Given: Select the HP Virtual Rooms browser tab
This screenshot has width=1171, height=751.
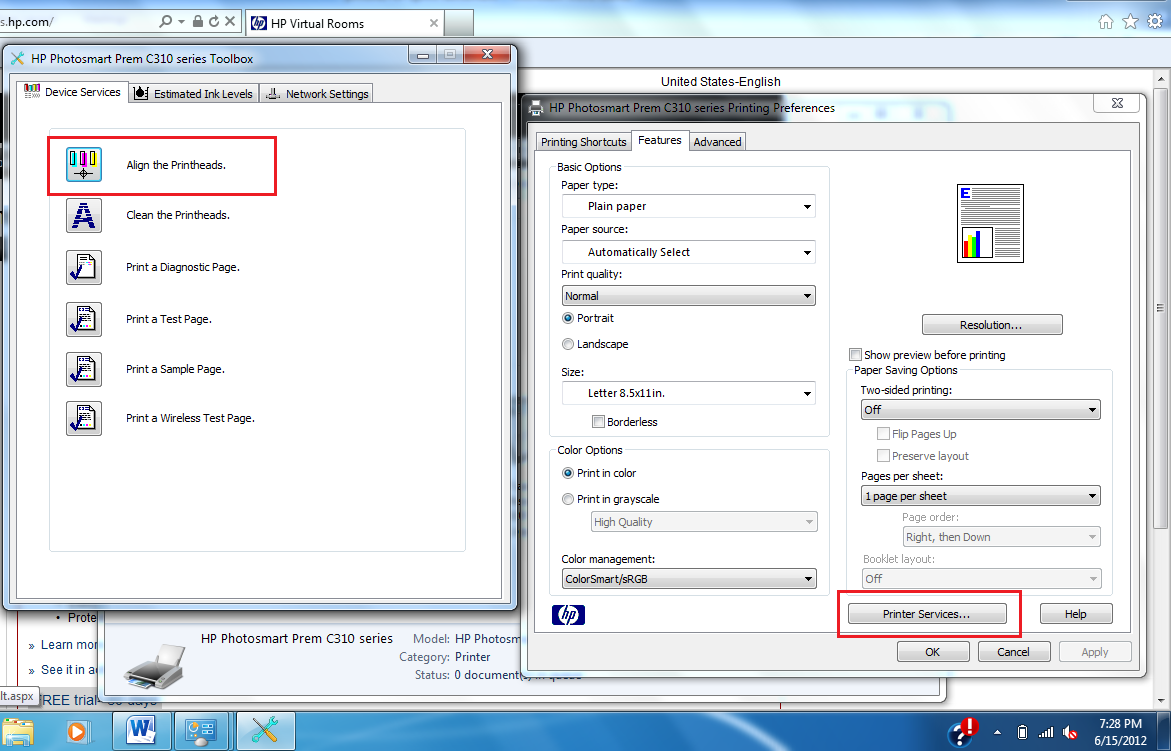Looking at the screenshot, I should 345,23.
